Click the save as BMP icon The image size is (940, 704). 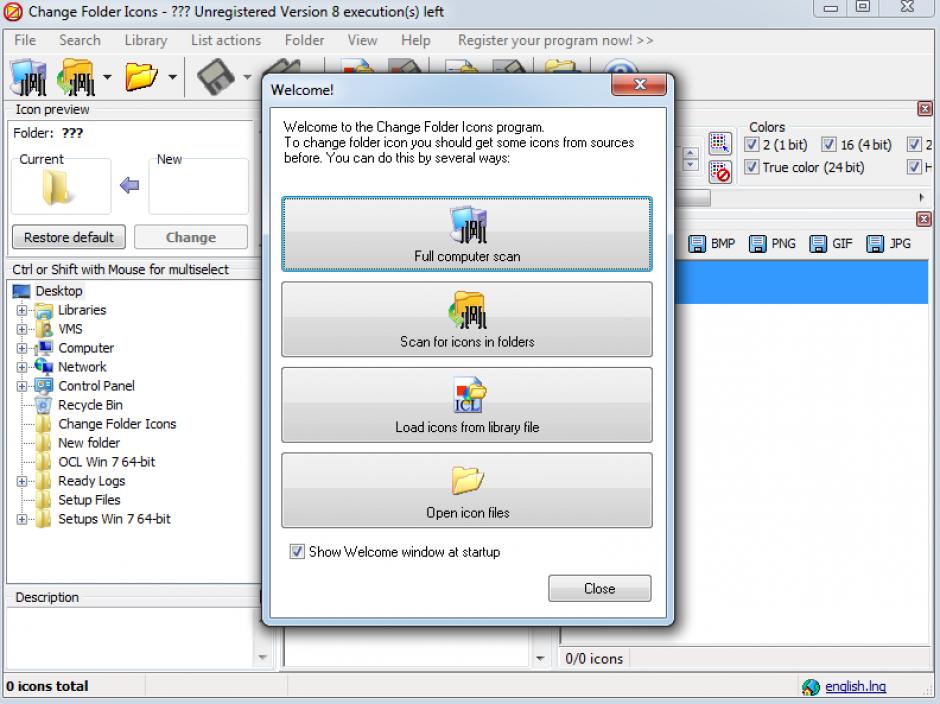tap(697, 243)
